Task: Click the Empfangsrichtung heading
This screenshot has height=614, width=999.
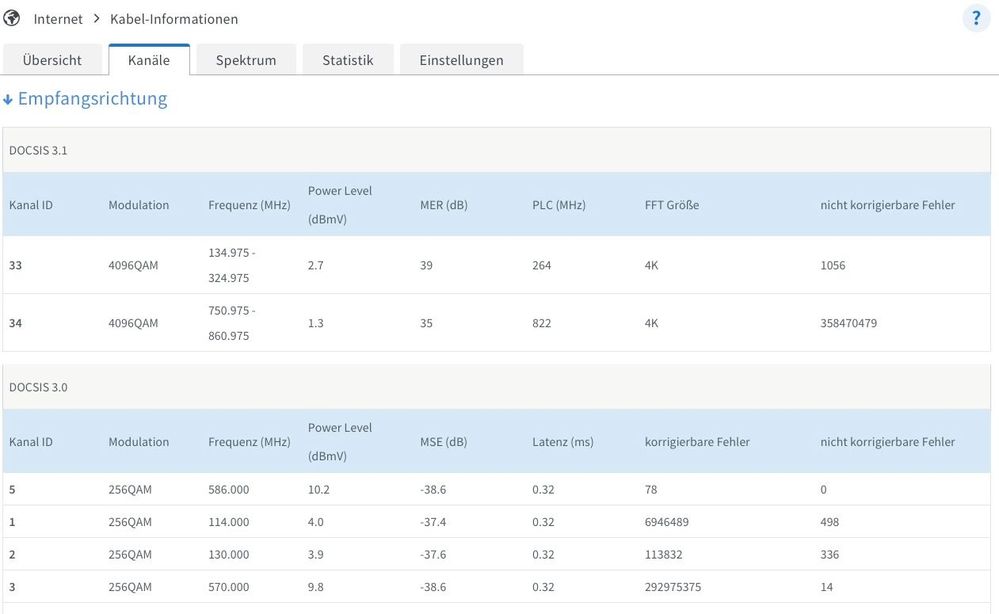Action: click(x=92, y=99)
